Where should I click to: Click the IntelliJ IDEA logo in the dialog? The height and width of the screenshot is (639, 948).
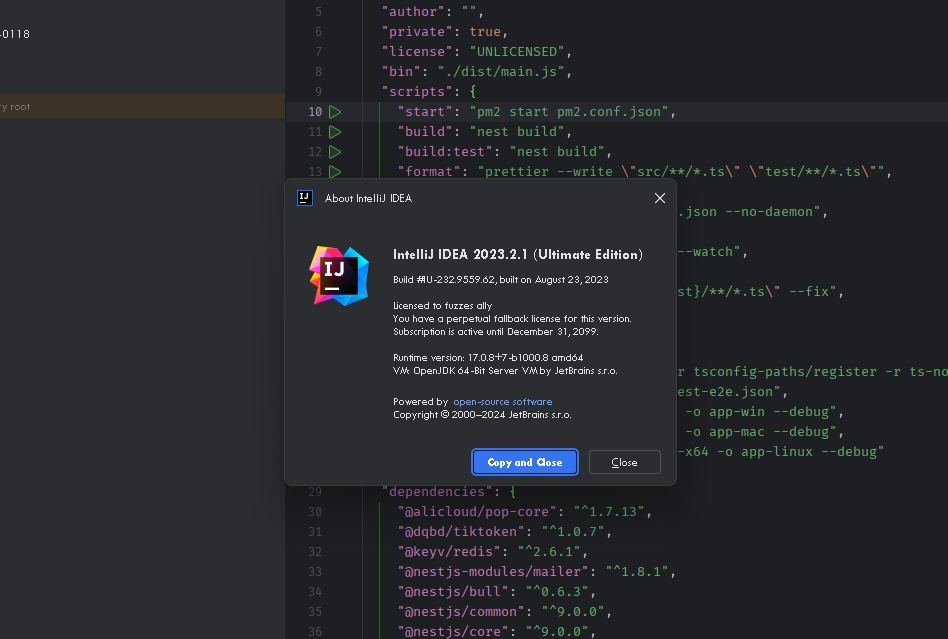[x=338, y=275]
